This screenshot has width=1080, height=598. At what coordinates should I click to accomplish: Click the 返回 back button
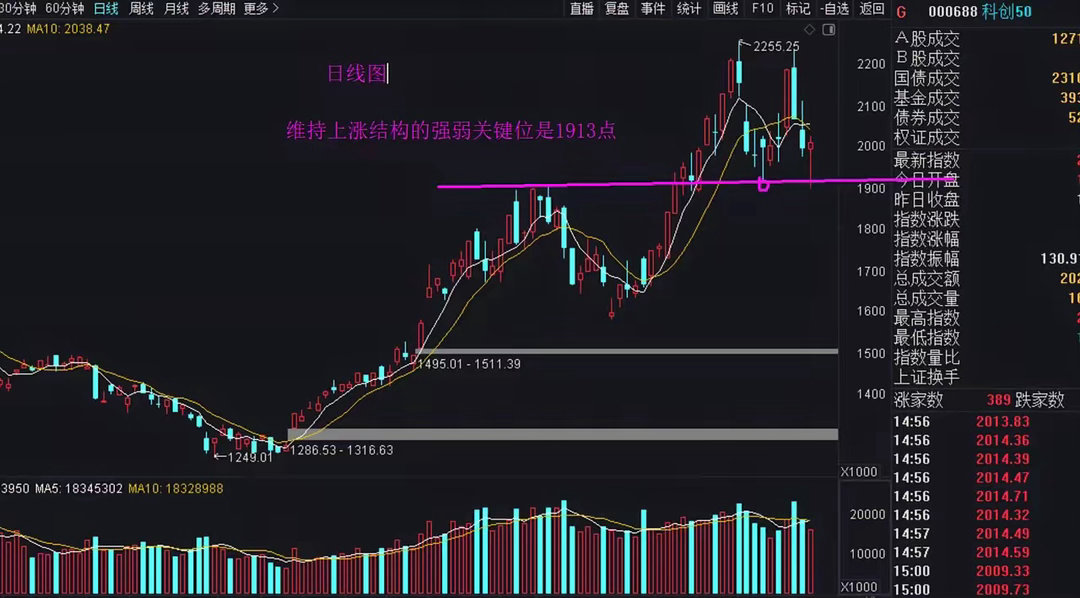pos(872,9)
